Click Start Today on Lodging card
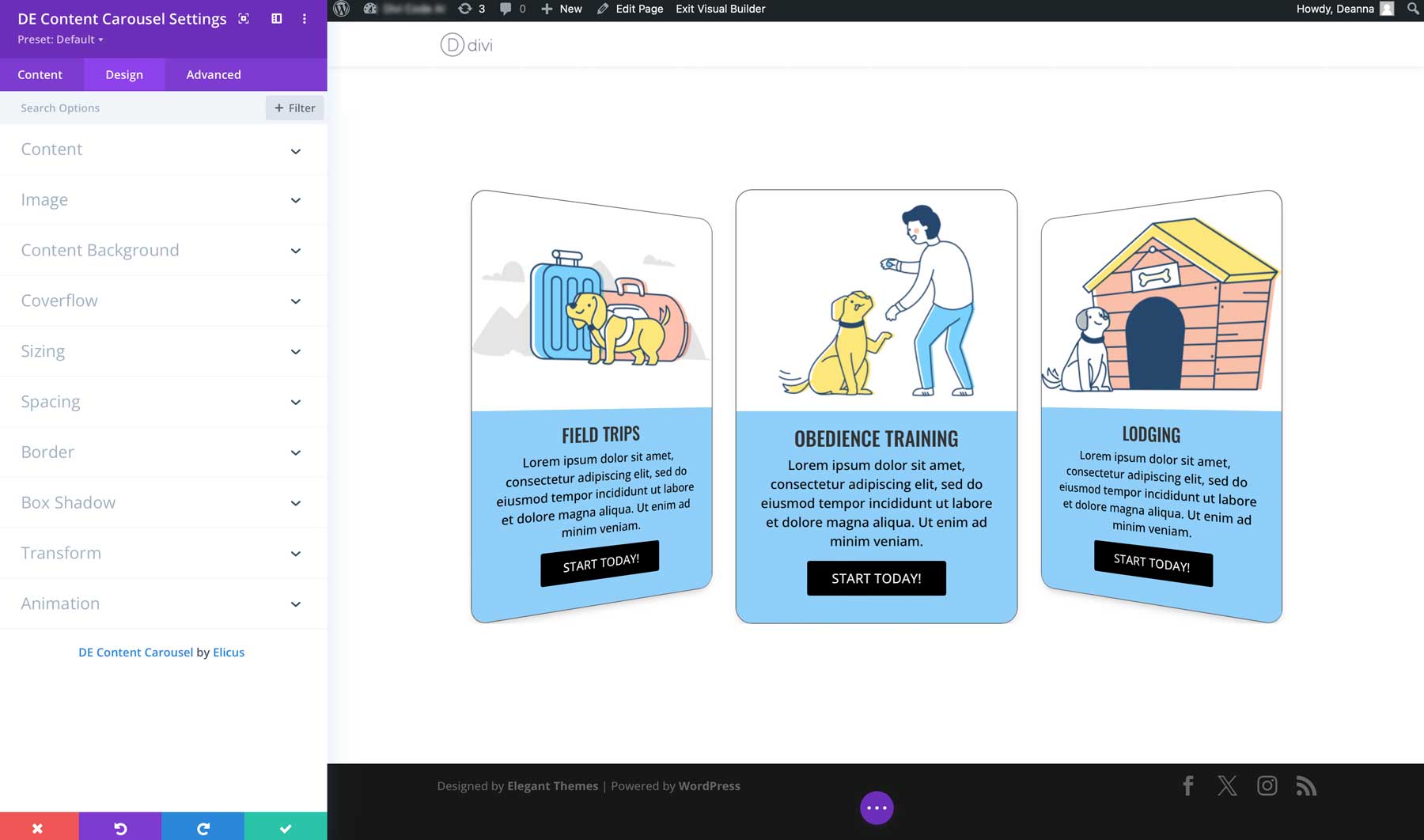Viewport: 1424px width, 840px height. click(1153, 563)
